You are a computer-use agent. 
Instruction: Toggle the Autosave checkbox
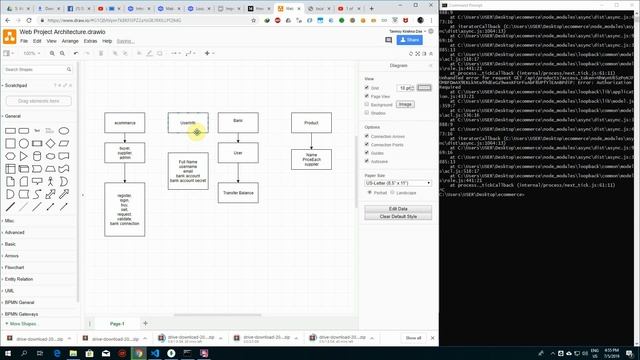coord(367,161)
